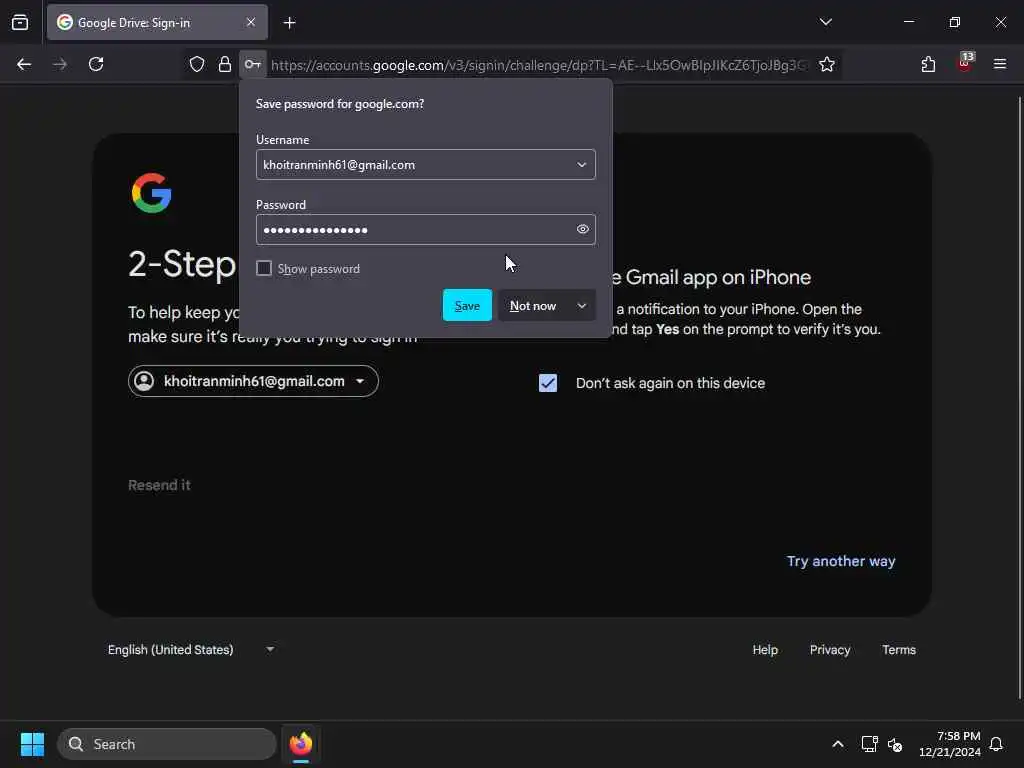Close the Google Drive Sign-in tab
1024x768 pixels.
[251, 22]
